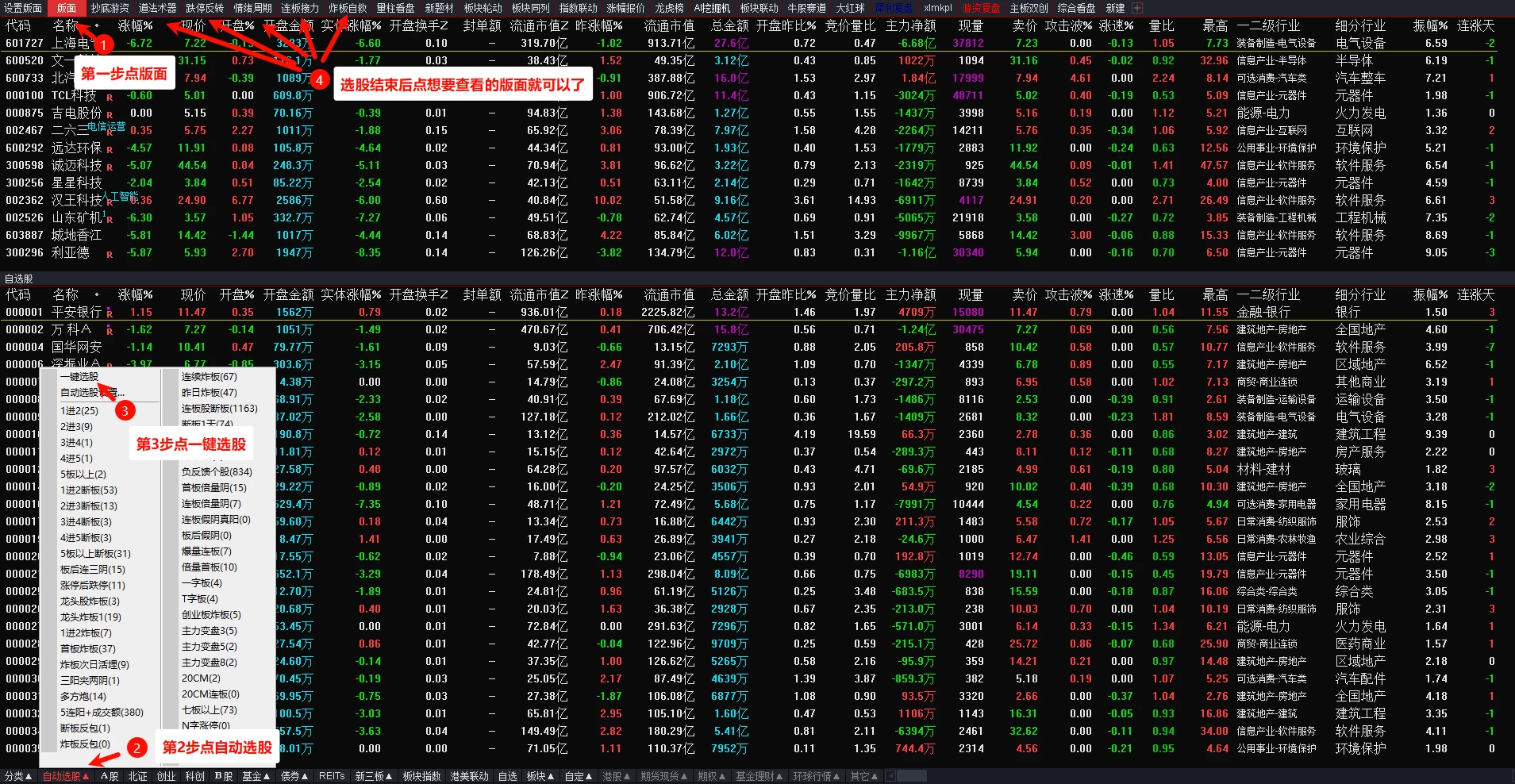
Task: Click the R marker beside 平安银行
Action: 110,314
